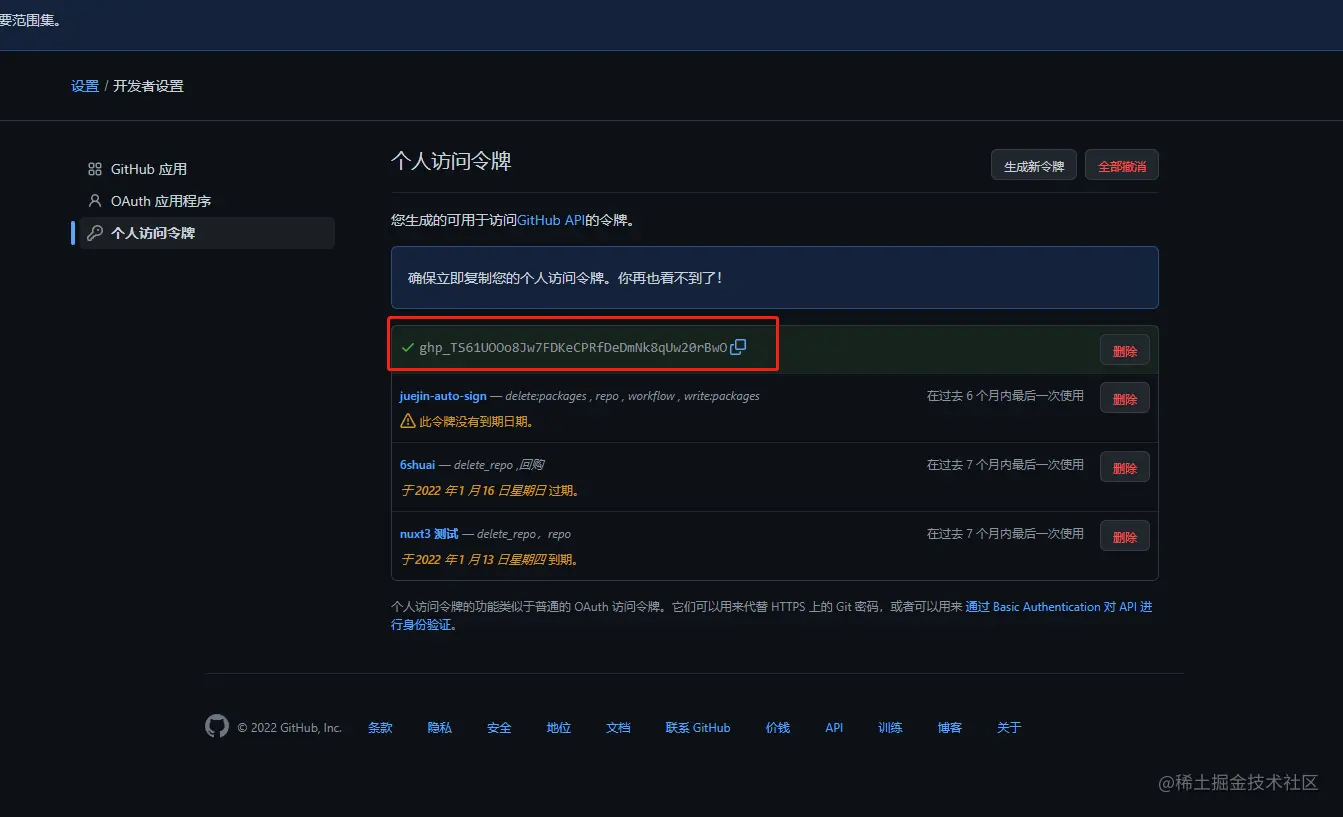Open footer 博客 link
Image resolution: width=1343 pixels, height=817 pixels.
950,728
